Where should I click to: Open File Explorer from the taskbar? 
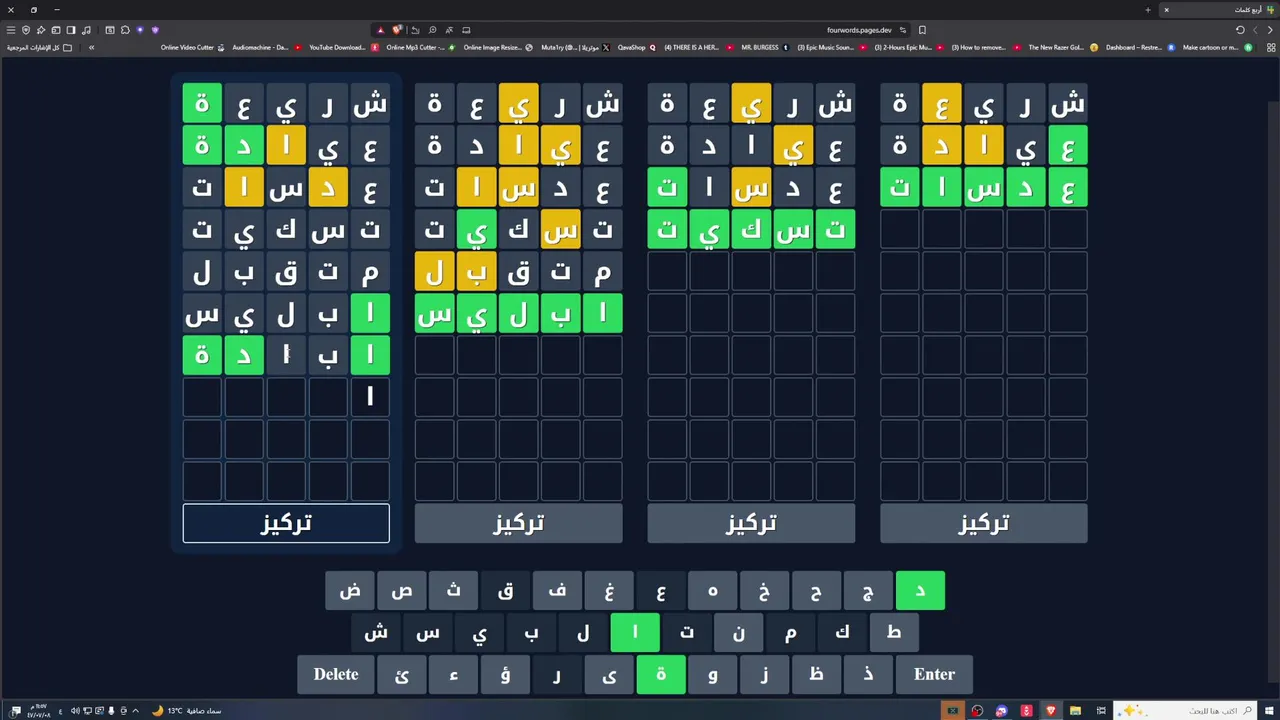[1075, 710]
